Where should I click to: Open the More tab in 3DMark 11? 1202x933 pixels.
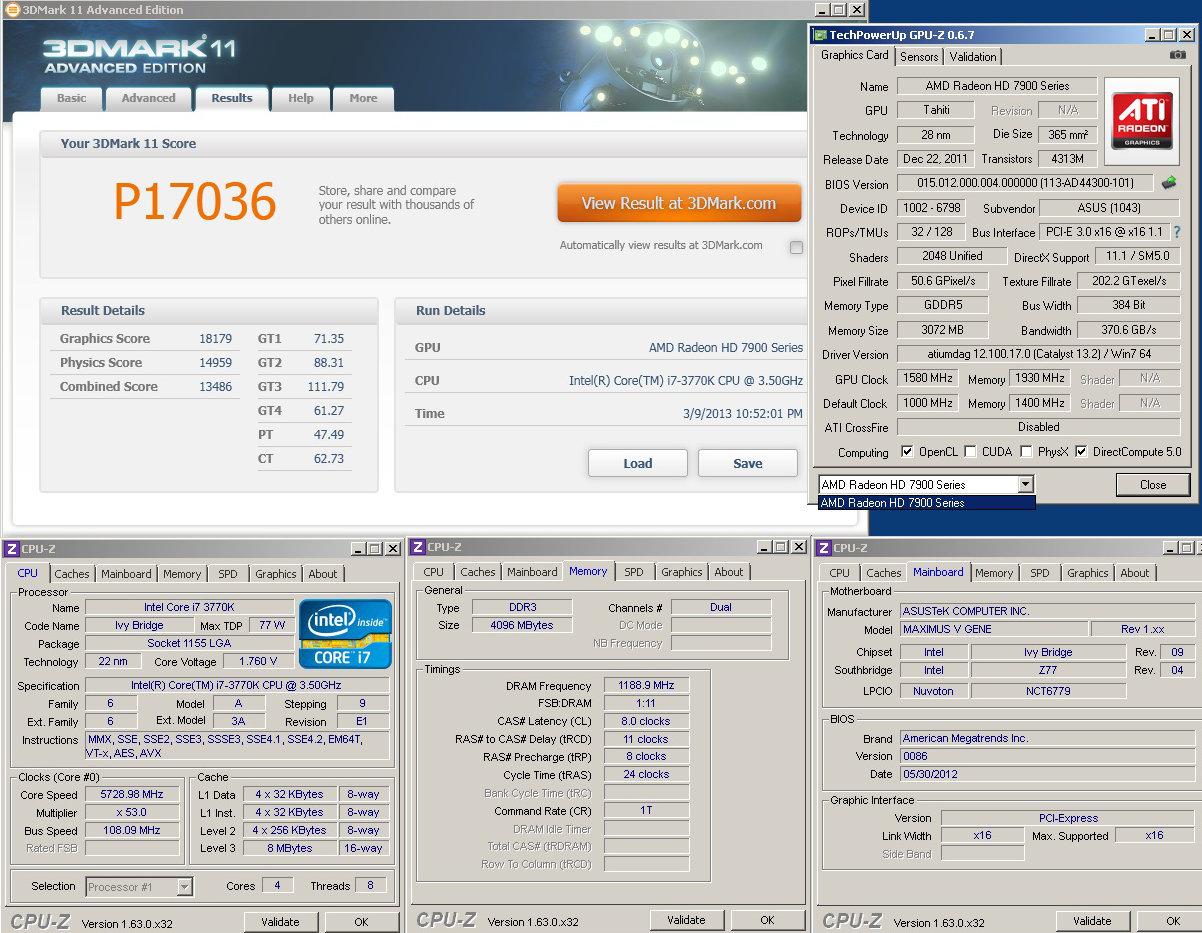[363, 99]
